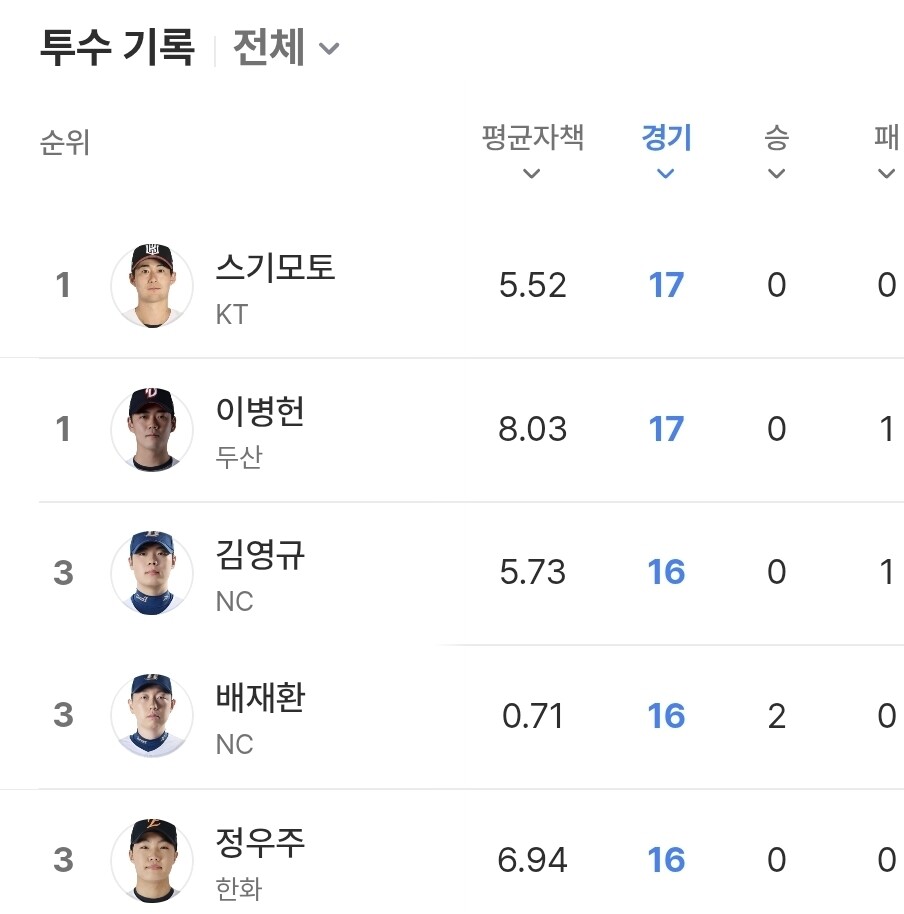Sort by 평균자책 column chevron
The image size is (904, 914).
point(532,174)
